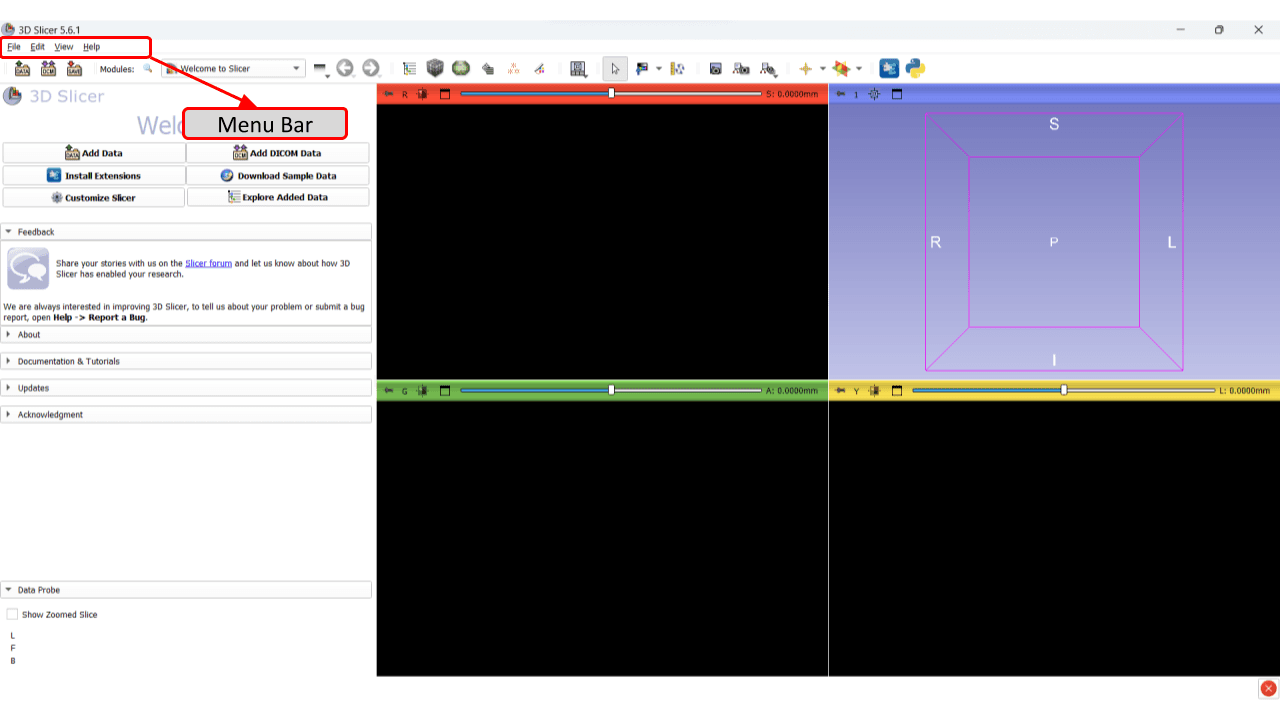Screen dimensions: 1280x720
Task: Click the screenshot capture camera icon
Action: tap(716, 68)
